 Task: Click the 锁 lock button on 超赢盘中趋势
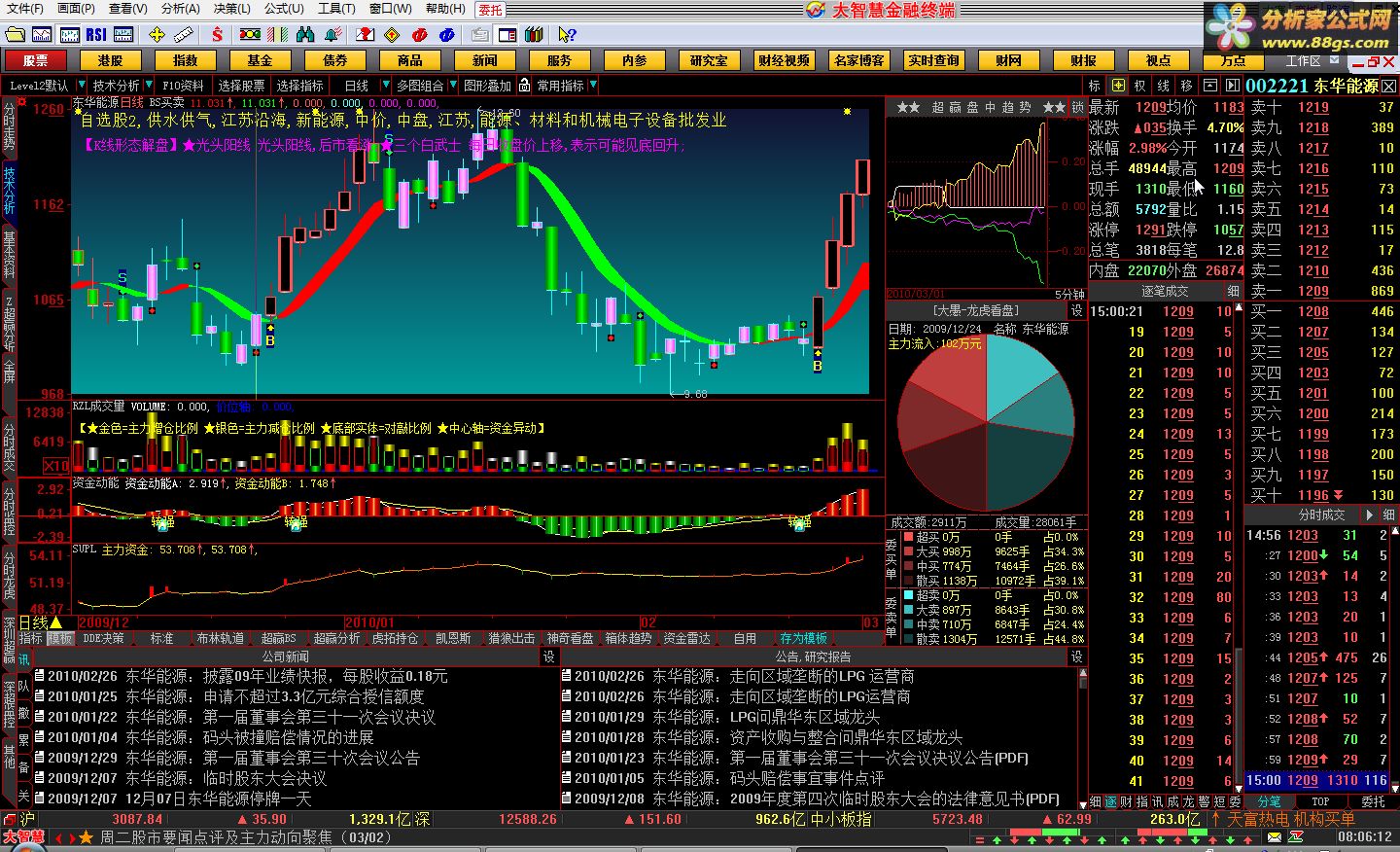(1077, 107)
